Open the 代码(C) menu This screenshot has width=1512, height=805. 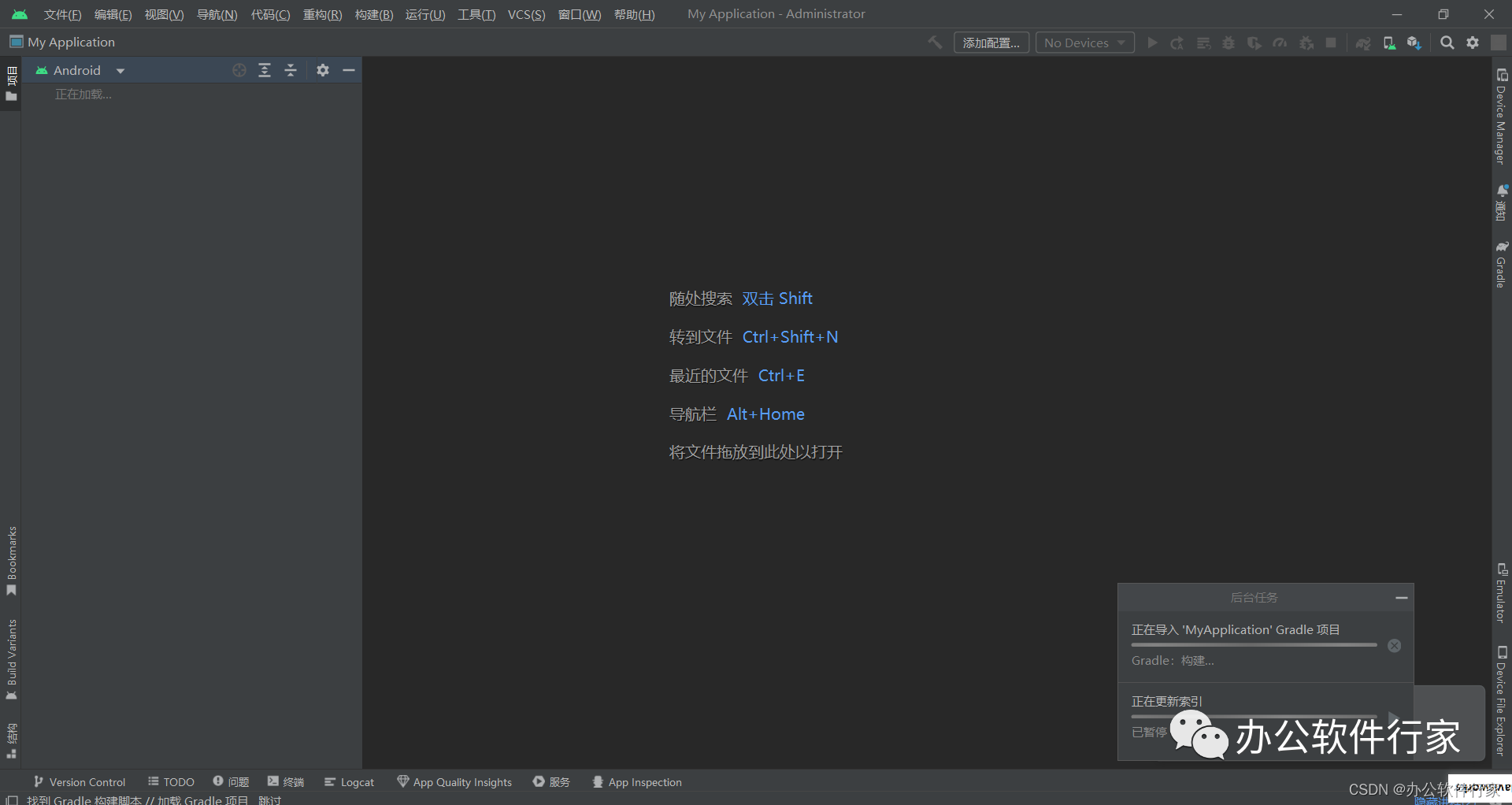[270, 14]
